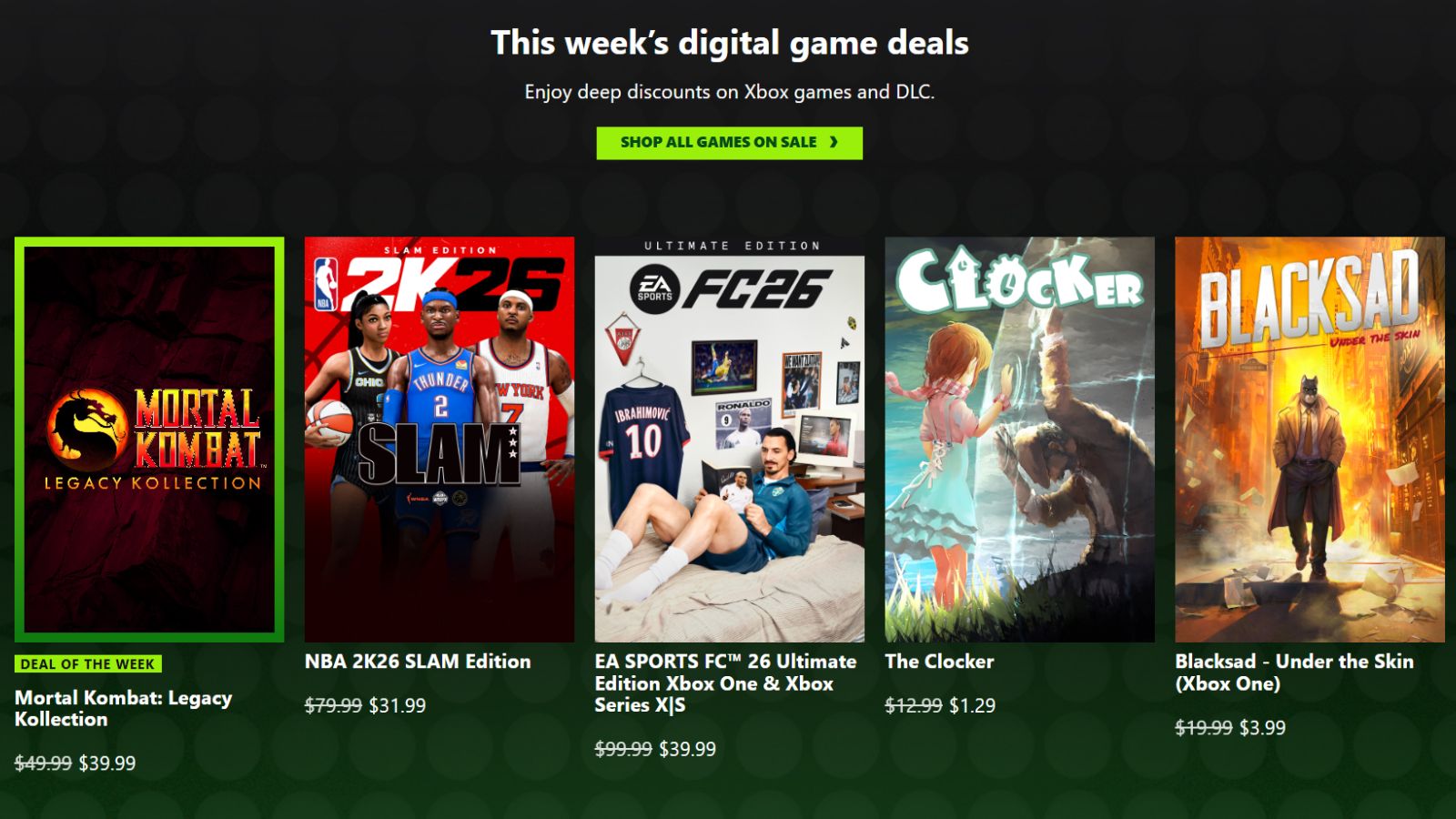Click the EA SPORTS FC 26 Ultimate Edition title
The width and height of the screenshot is (1456, 819).
725,683
